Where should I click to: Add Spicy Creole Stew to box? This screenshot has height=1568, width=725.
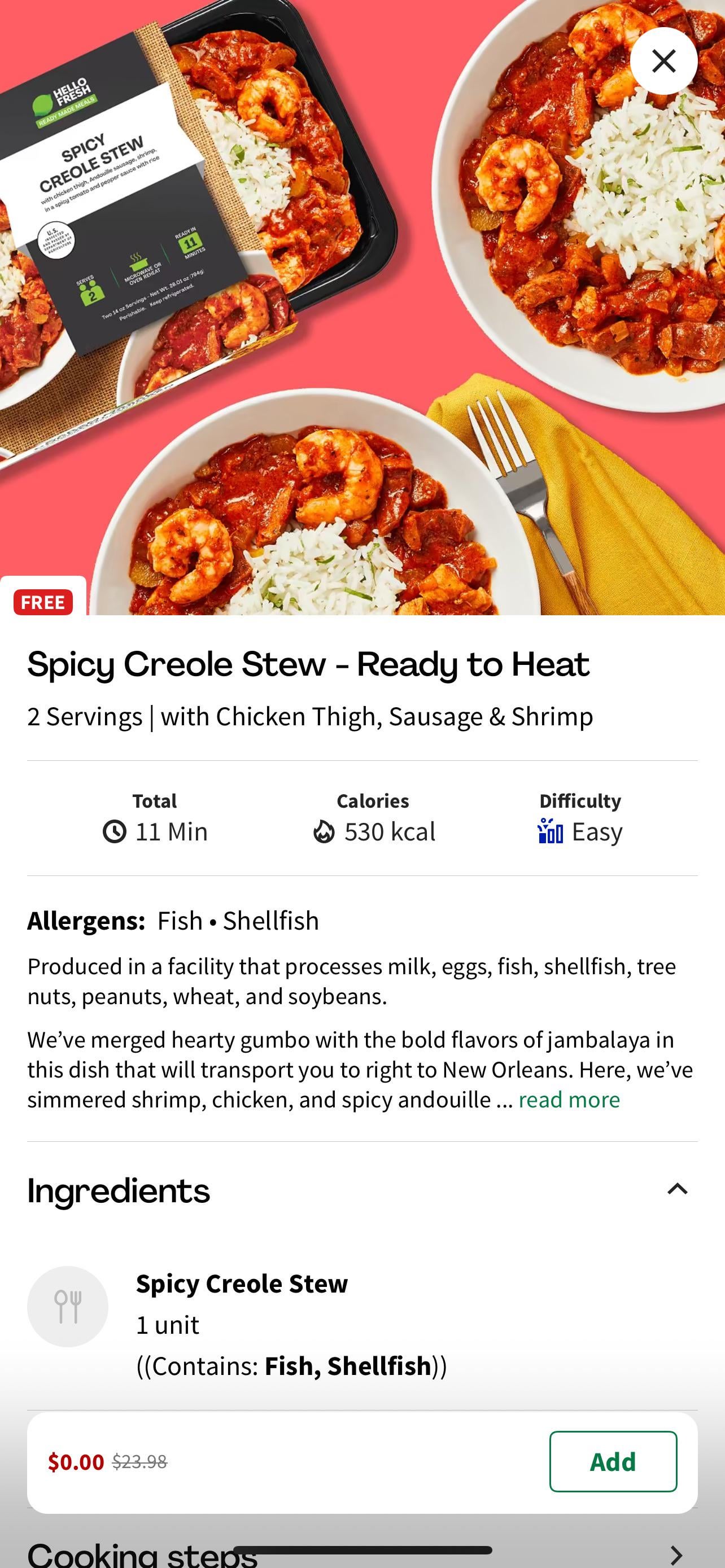click(613, 1461)
